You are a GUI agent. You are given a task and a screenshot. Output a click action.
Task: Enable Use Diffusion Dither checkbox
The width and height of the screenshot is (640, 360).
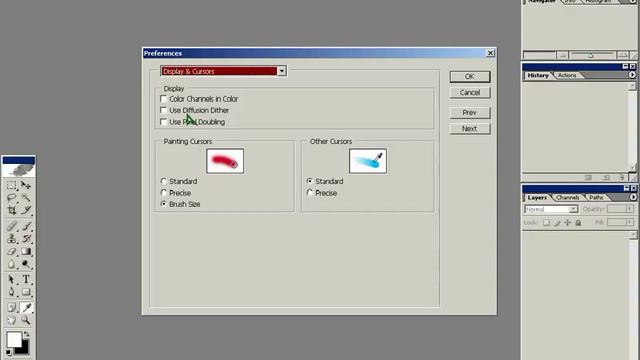click(x=163, y=110)
